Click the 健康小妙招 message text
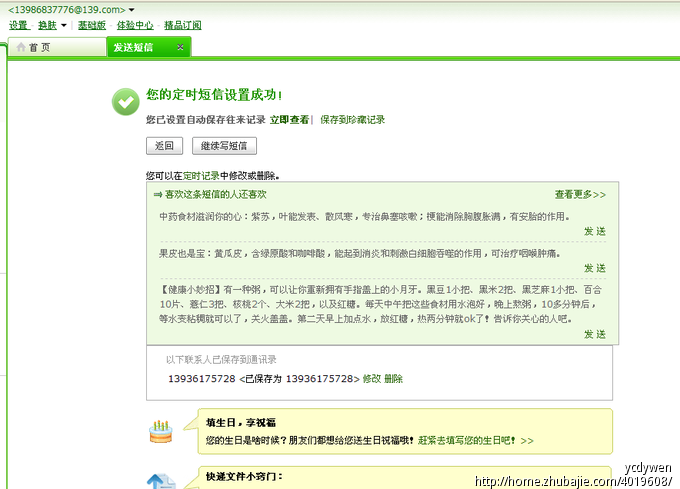 click(380, 304)
